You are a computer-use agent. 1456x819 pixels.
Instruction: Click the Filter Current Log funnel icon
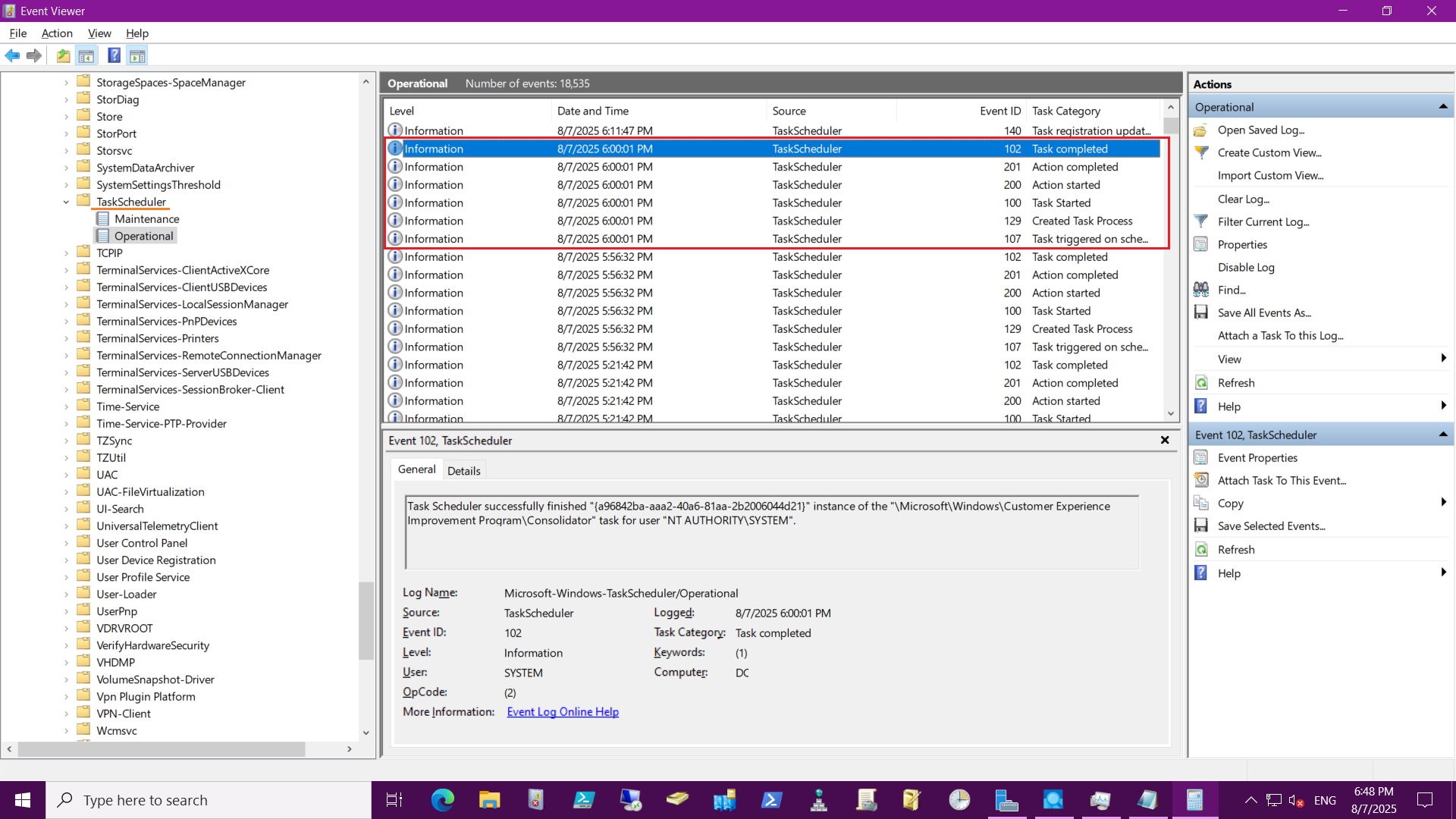(1200, 221)
